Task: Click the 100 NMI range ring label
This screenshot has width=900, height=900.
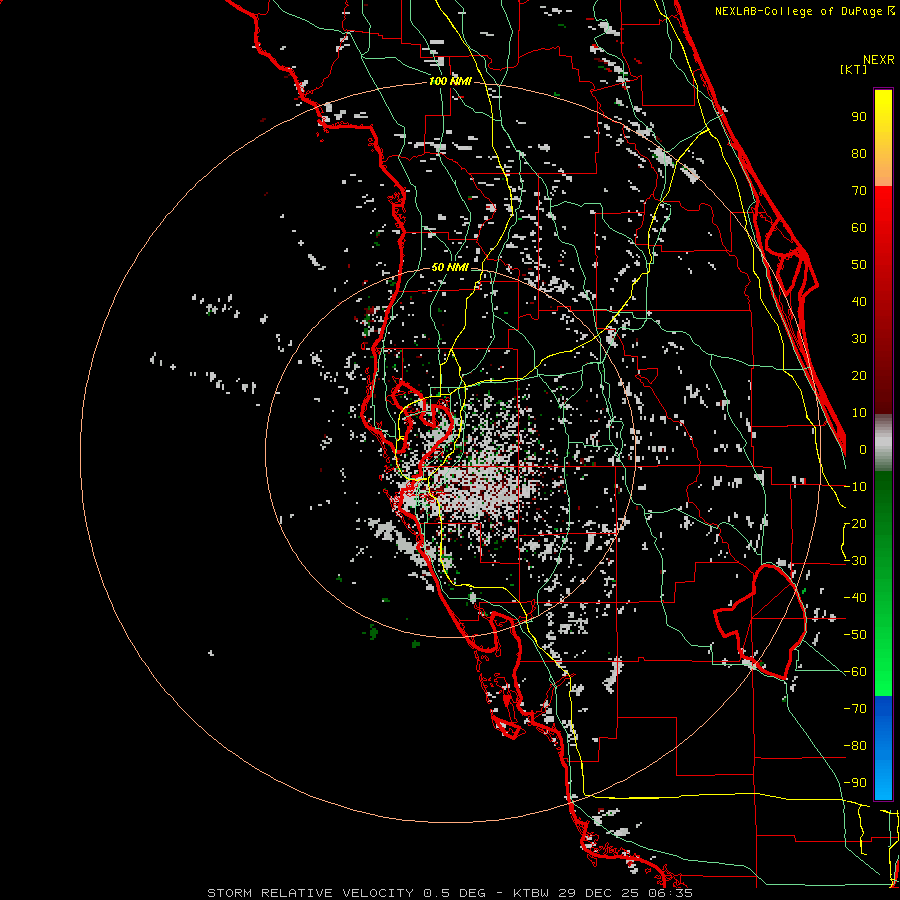Action: click(450, 81)
